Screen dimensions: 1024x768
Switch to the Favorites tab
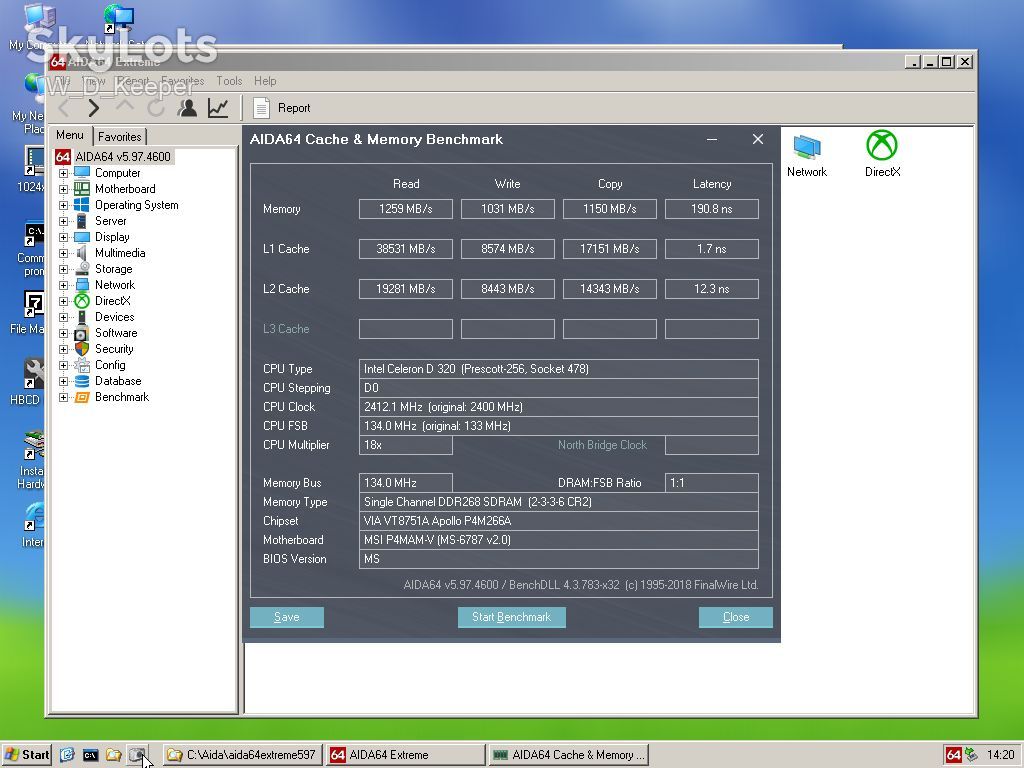tap(120, 136)
